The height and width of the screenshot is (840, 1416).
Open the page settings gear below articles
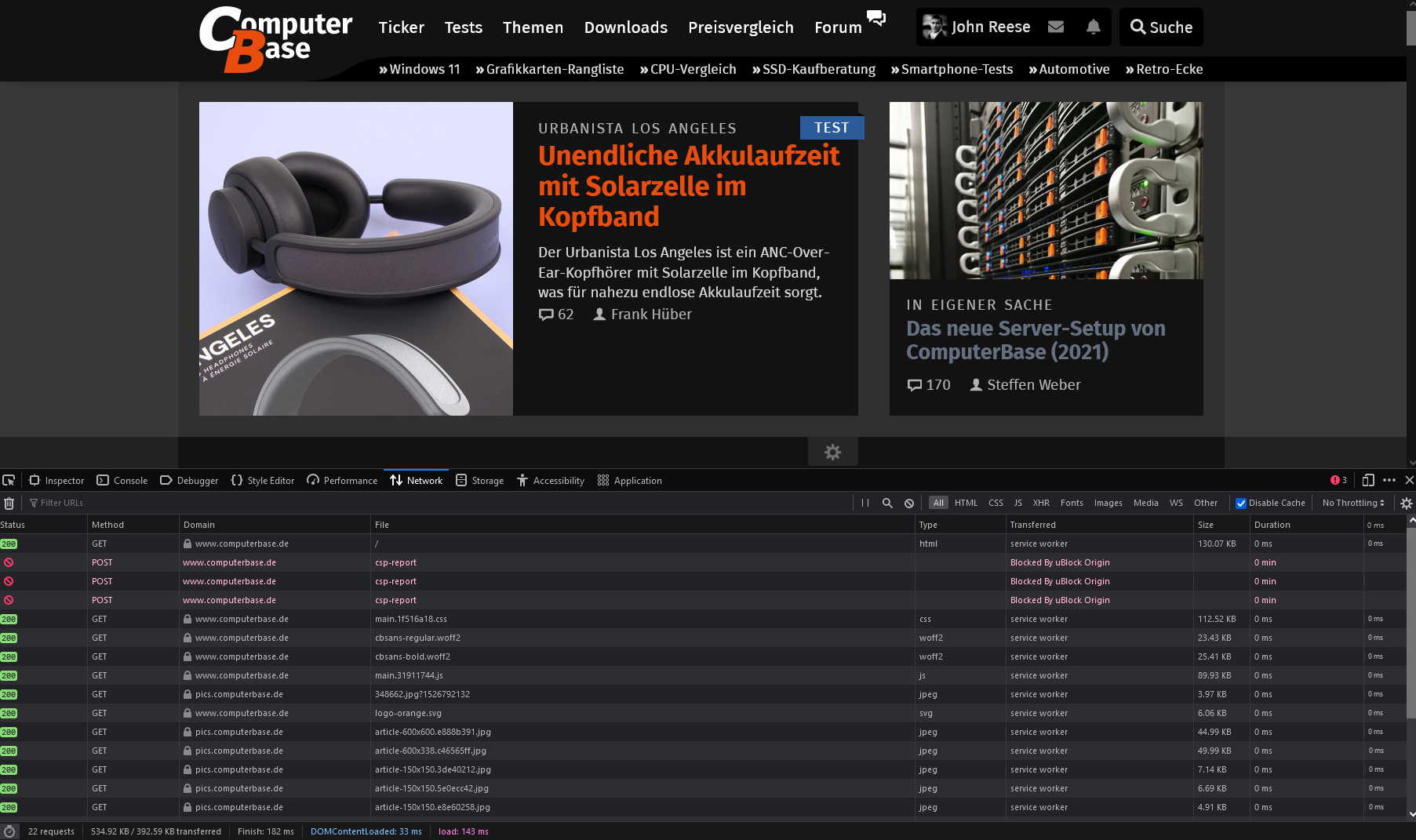(832, 452)
